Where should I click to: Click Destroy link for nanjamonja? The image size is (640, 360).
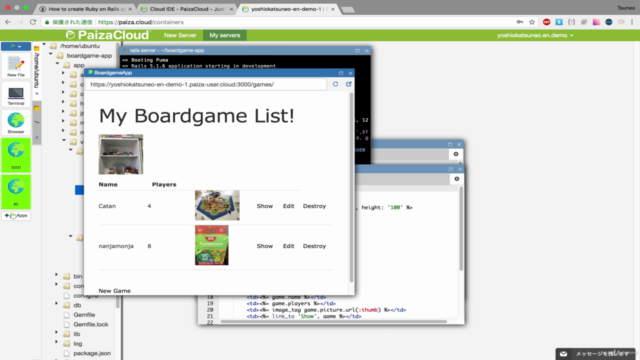[314, 246]
